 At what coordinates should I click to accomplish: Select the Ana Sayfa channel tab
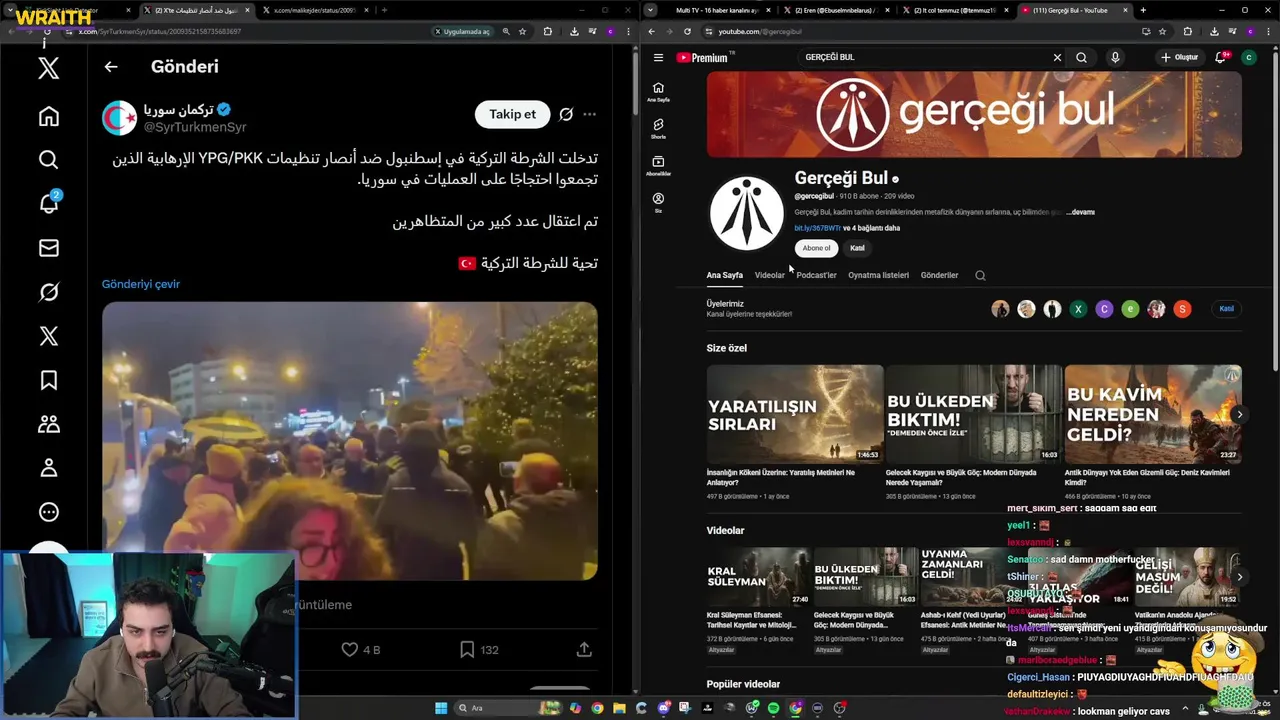[724, 275]
